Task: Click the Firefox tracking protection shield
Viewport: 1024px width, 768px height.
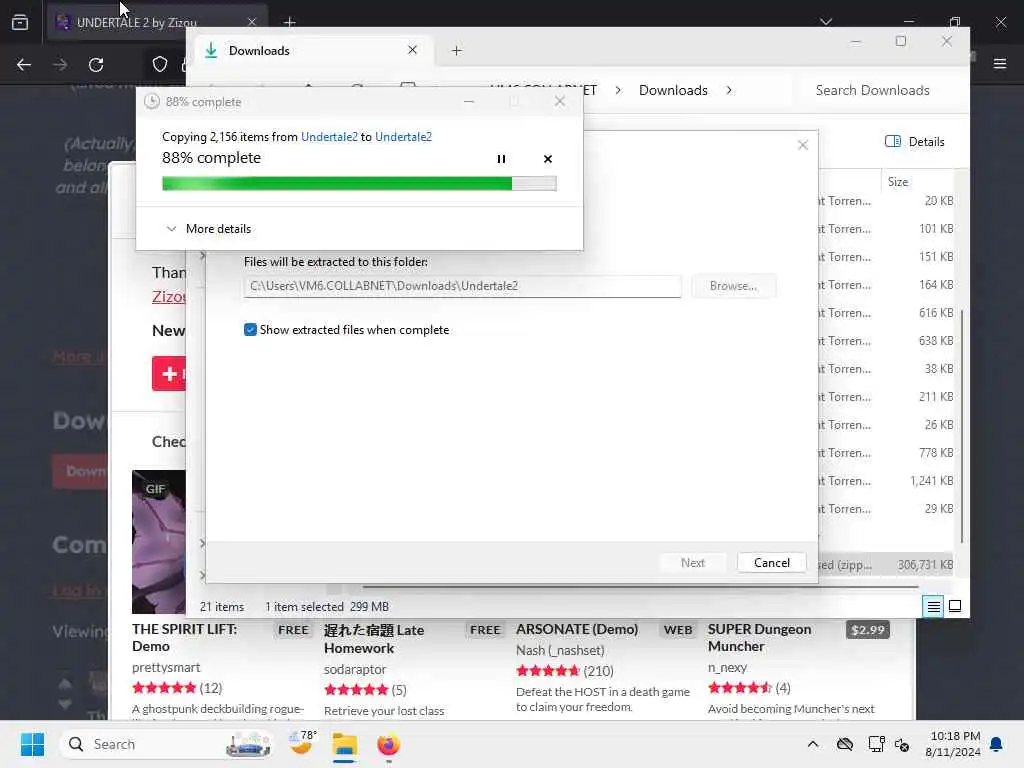Action: (160, 64)
